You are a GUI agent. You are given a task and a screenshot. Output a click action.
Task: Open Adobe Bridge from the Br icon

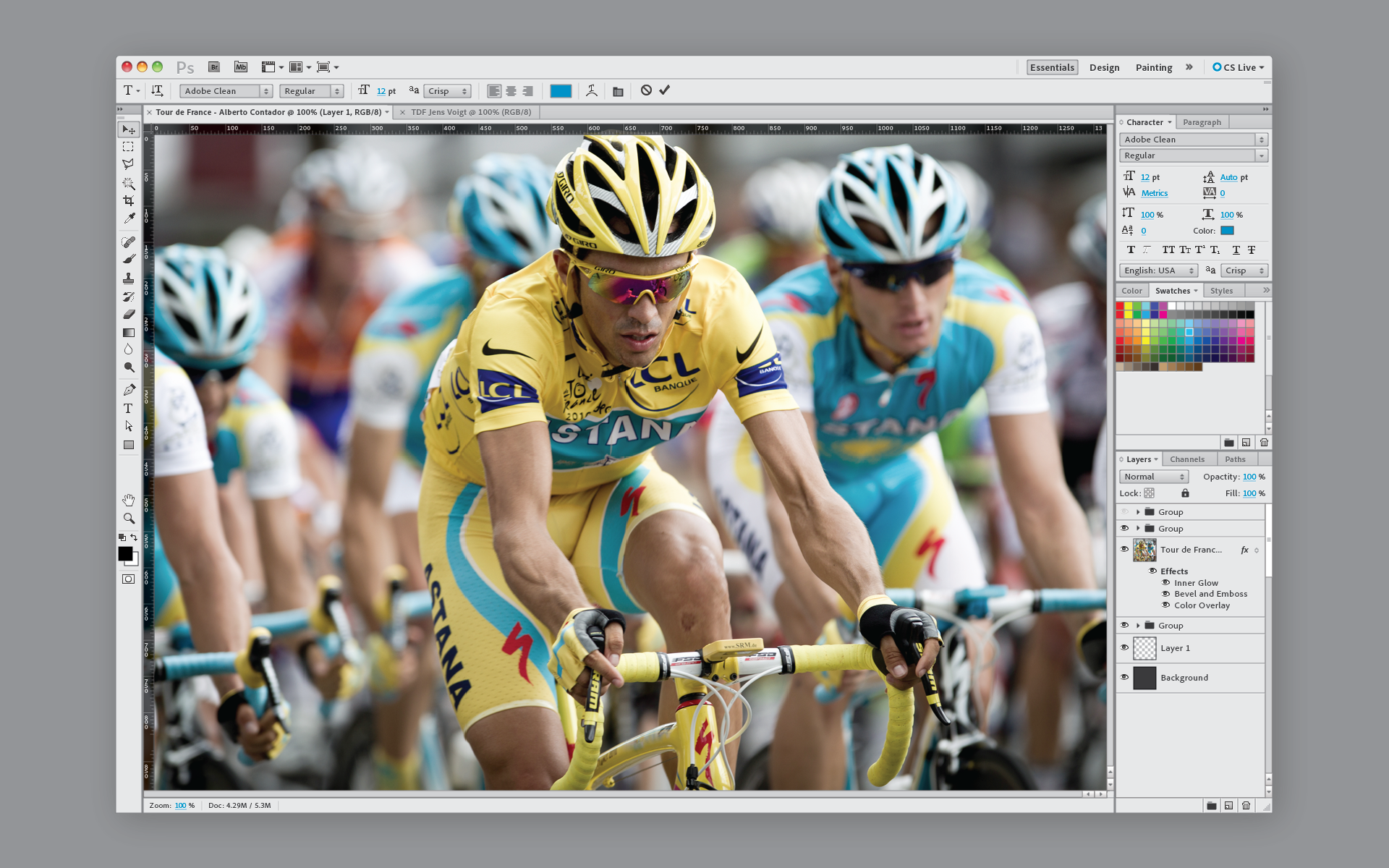coord(214,67)
